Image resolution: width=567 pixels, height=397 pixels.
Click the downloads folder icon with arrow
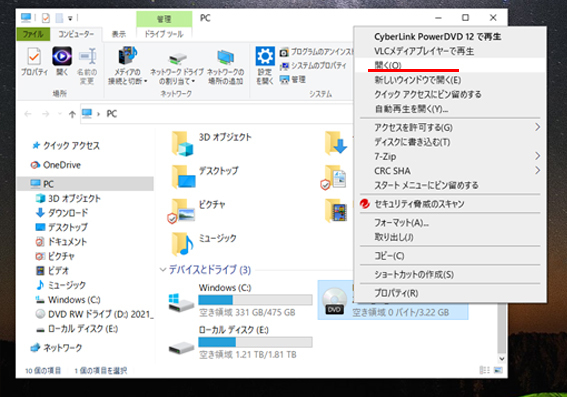pyautogui.click(x=336, y=144)
